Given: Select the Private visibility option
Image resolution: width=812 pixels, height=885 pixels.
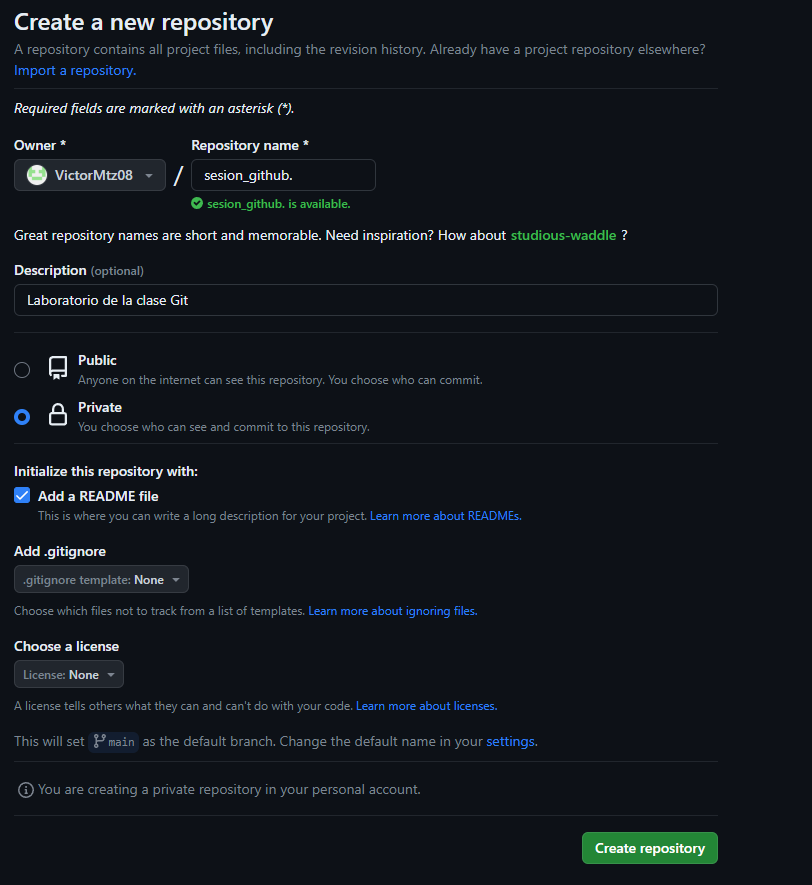Looking at the screenshot, I should click(21, 417).
